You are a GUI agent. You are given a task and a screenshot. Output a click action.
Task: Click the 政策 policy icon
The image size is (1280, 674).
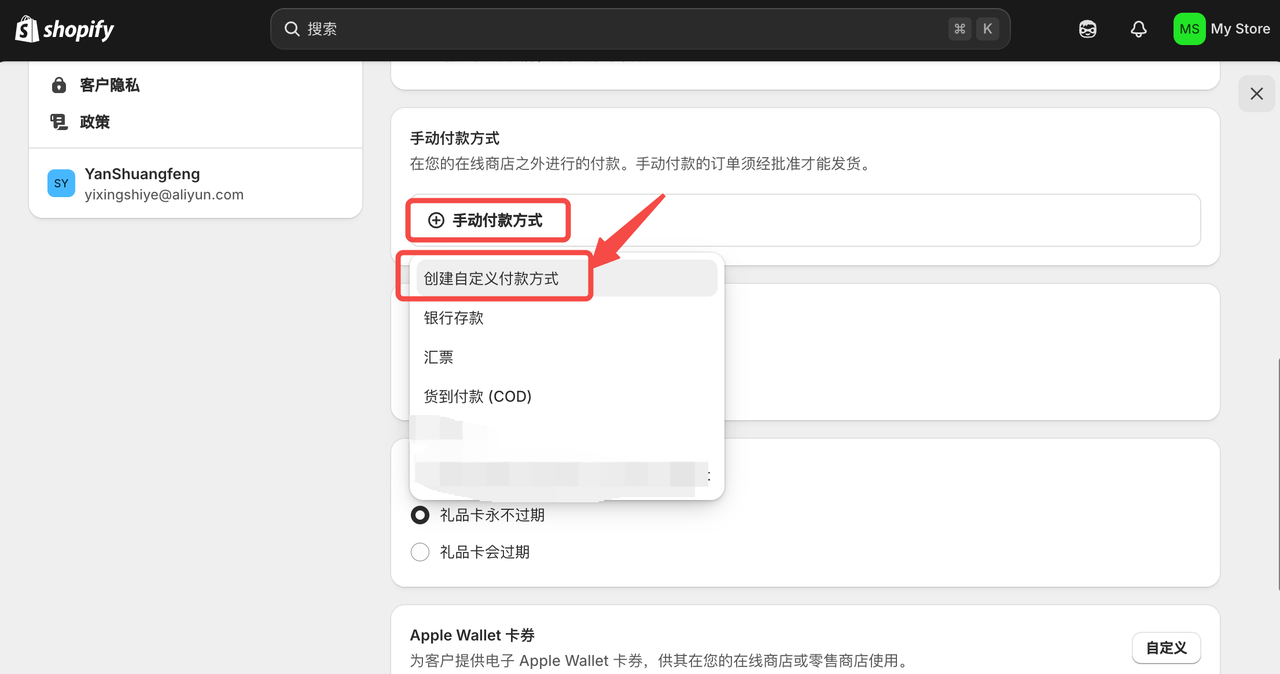59,122
